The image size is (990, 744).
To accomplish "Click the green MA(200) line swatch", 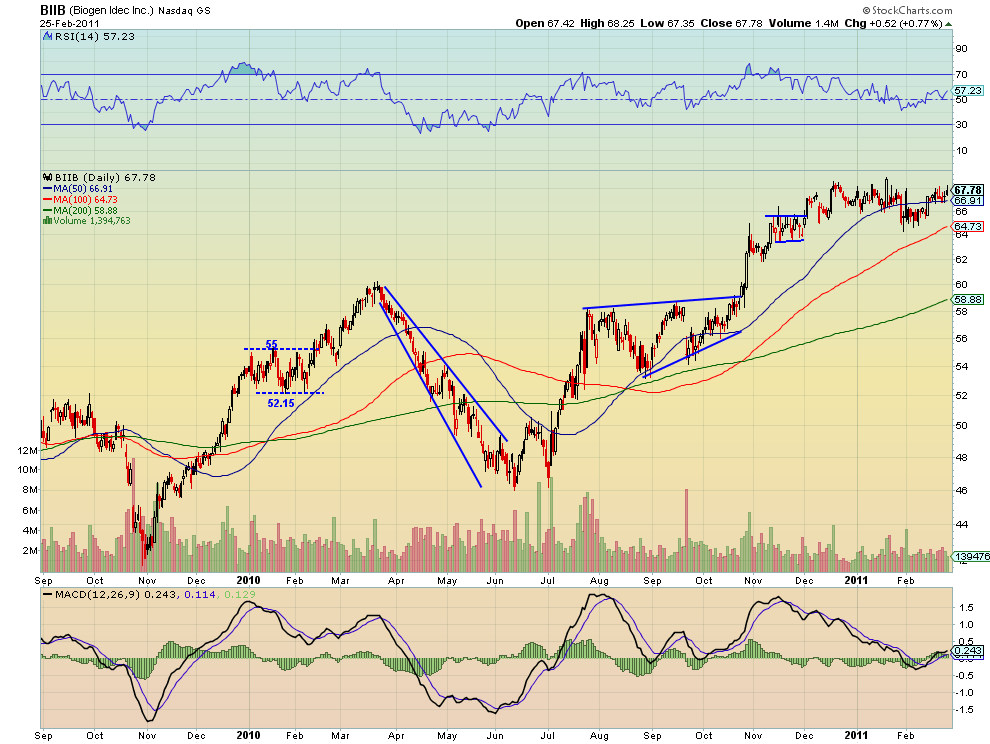I will 47,210.
